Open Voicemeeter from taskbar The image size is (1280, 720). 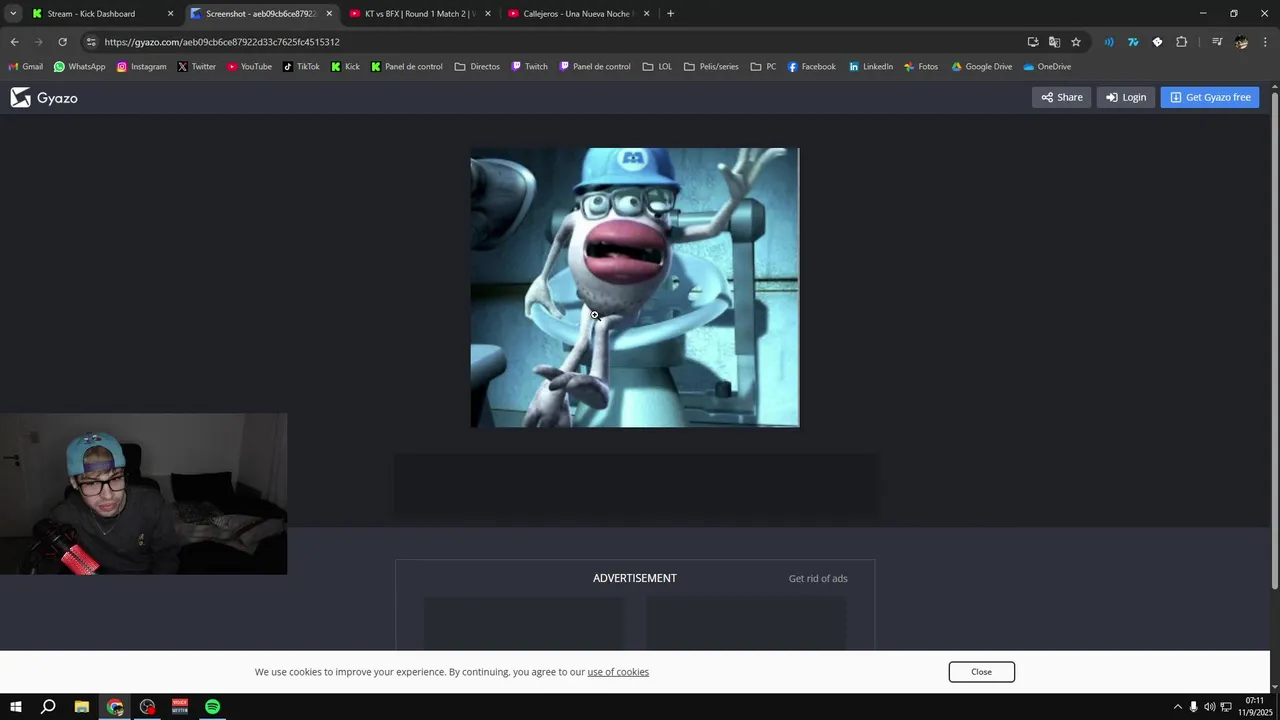coord(180,707)
